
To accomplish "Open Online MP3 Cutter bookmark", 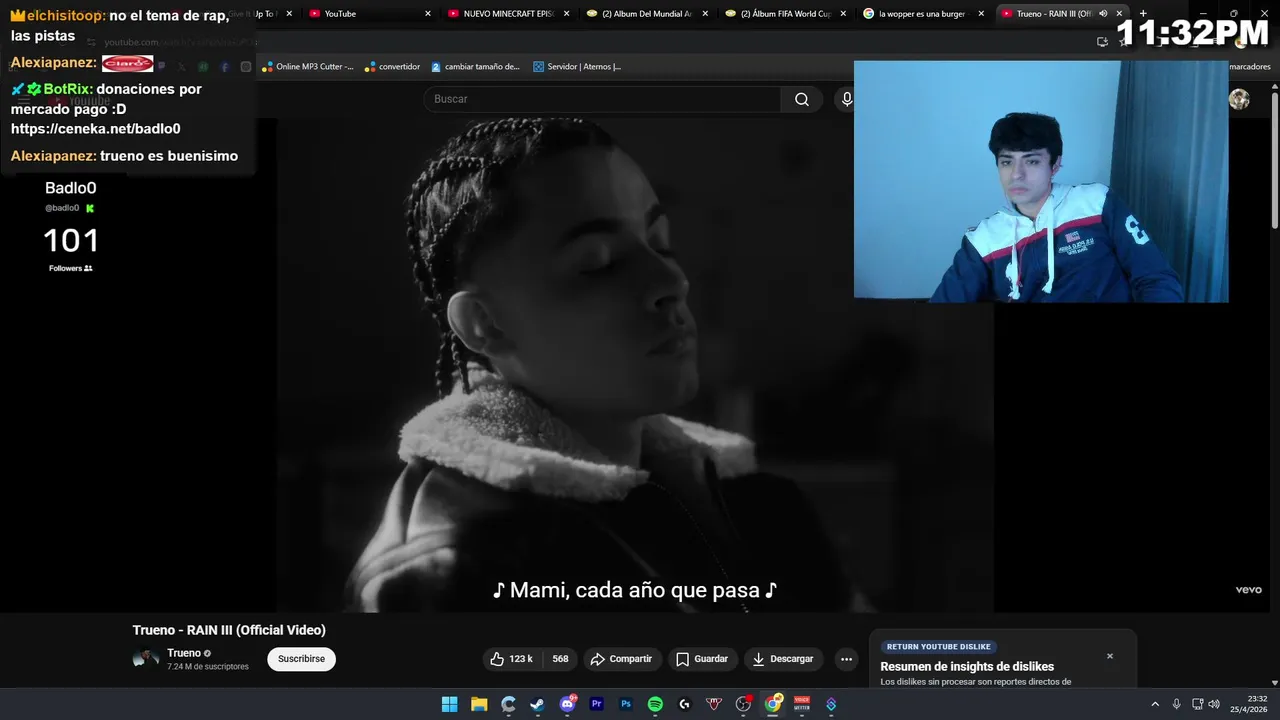I will (308, 67).
